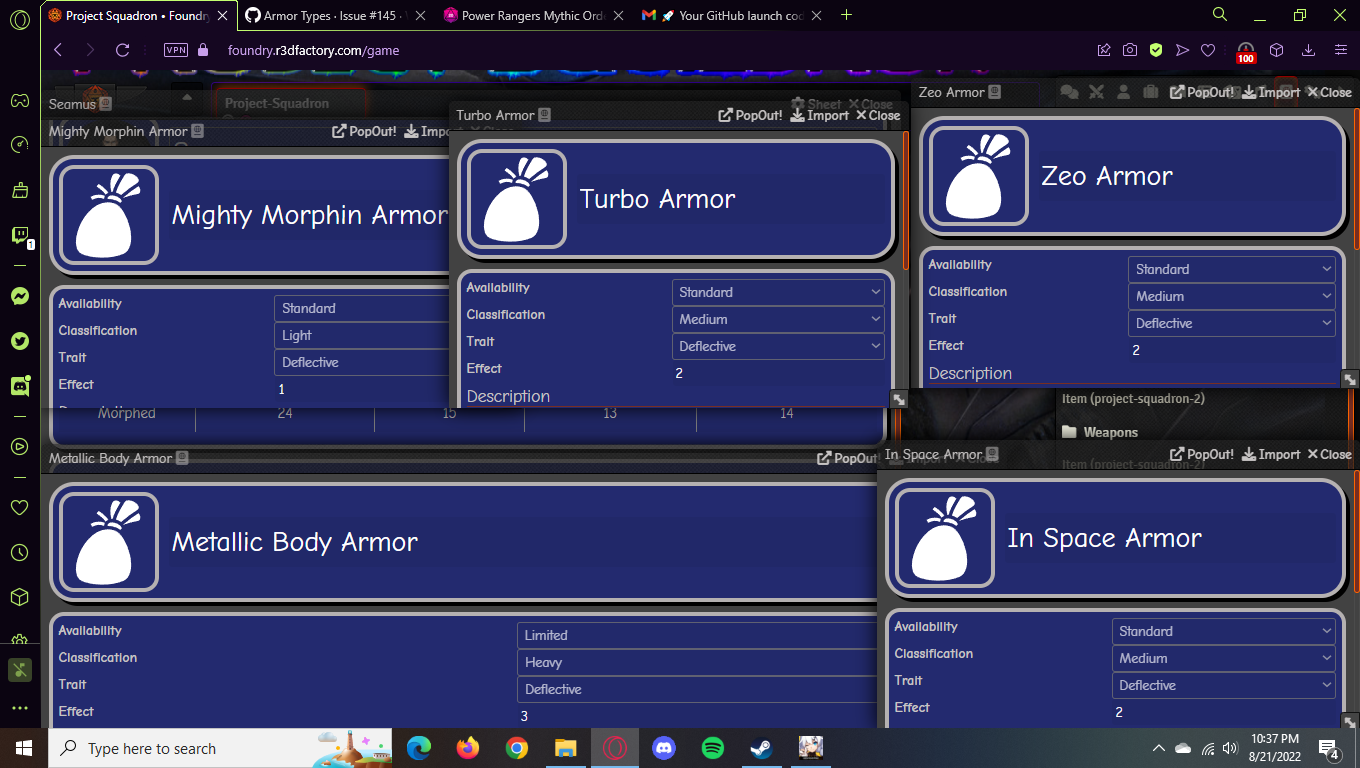This screenshot has width=1360, height=768.
Task: Click the Metallic Body Armor item image
Action: pos(109,542)
